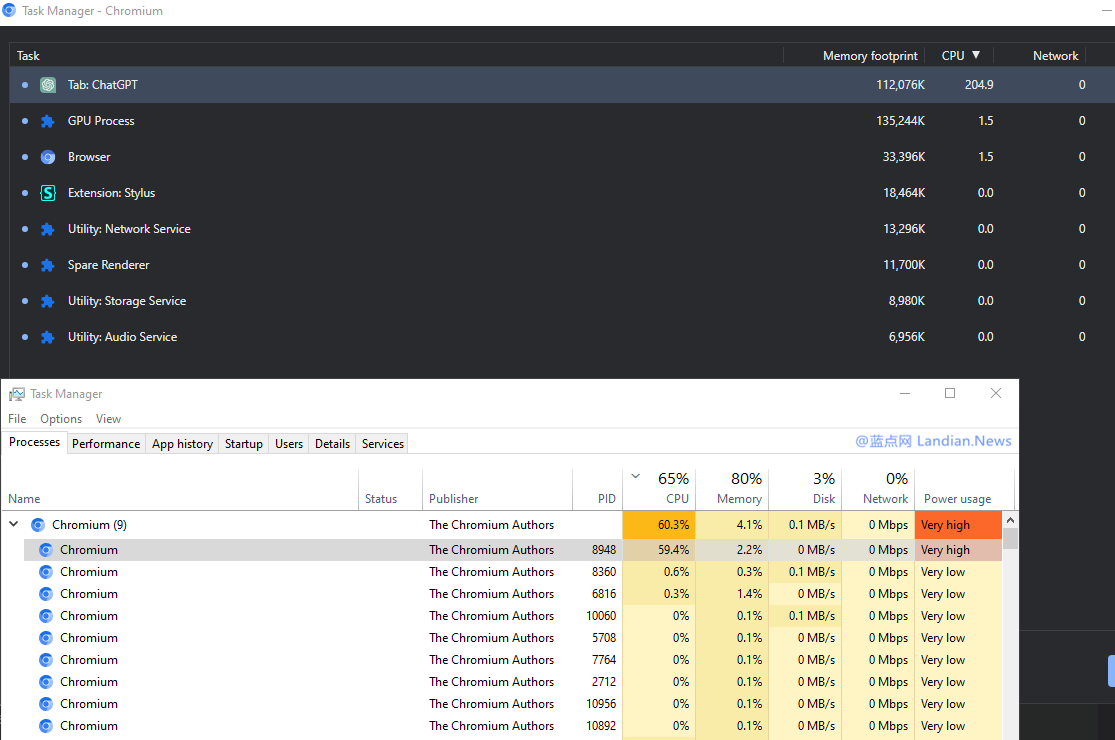Switch to the App history tab
1115x740 pixels.
[182, 444]
